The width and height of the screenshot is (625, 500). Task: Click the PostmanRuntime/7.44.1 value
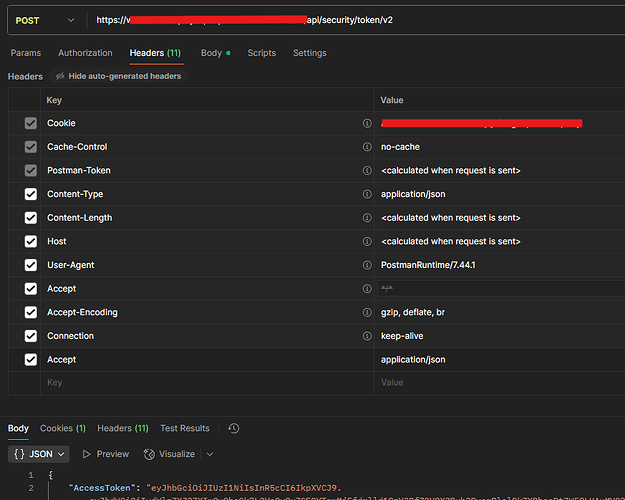[x=428, y=265]
